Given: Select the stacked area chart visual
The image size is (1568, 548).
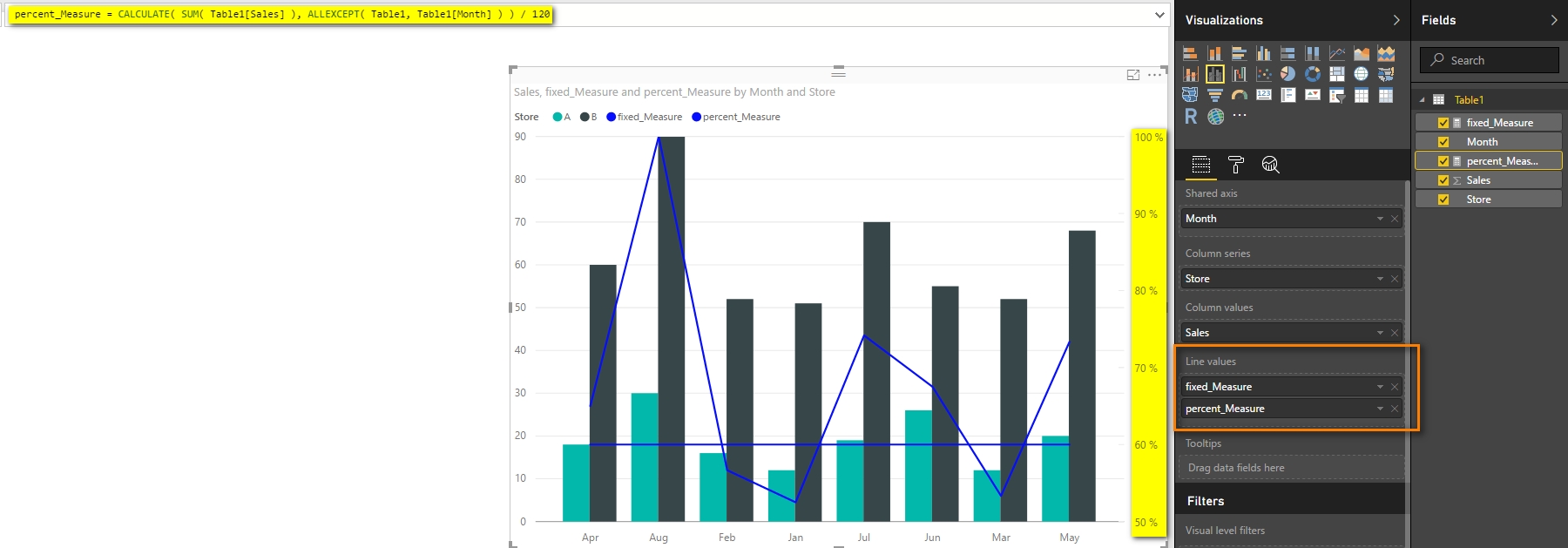Looking at the screenshot, I should point(1385,53).
